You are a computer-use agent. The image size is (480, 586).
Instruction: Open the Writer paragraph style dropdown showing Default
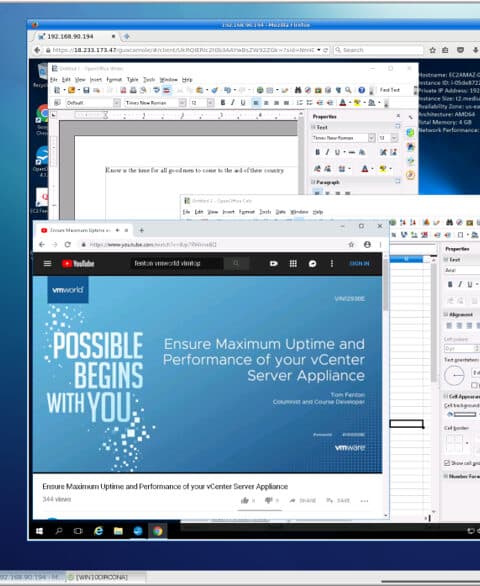[117, 102]
